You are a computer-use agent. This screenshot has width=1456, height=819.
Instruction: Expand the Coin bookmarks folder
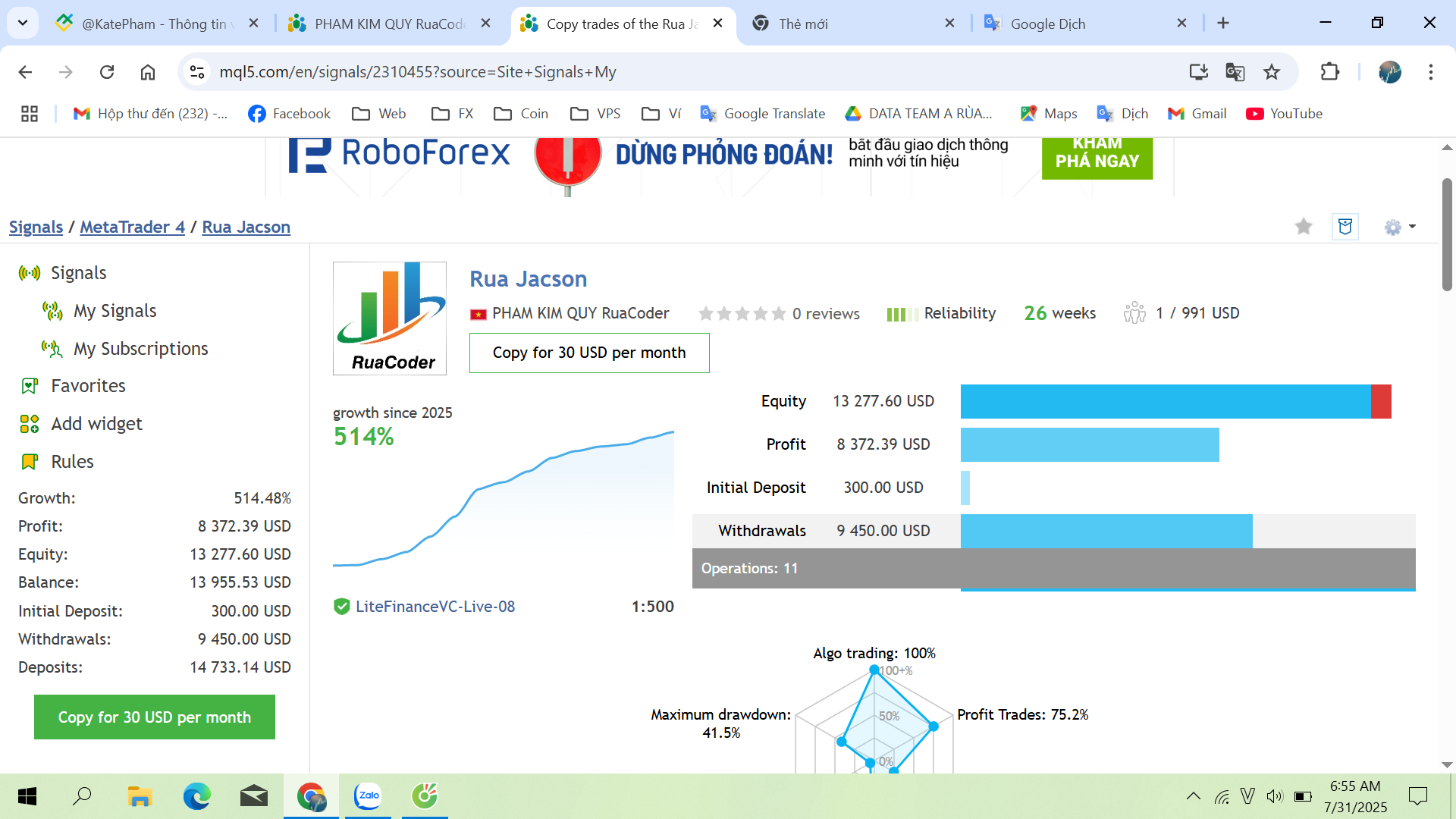point(521,114)
